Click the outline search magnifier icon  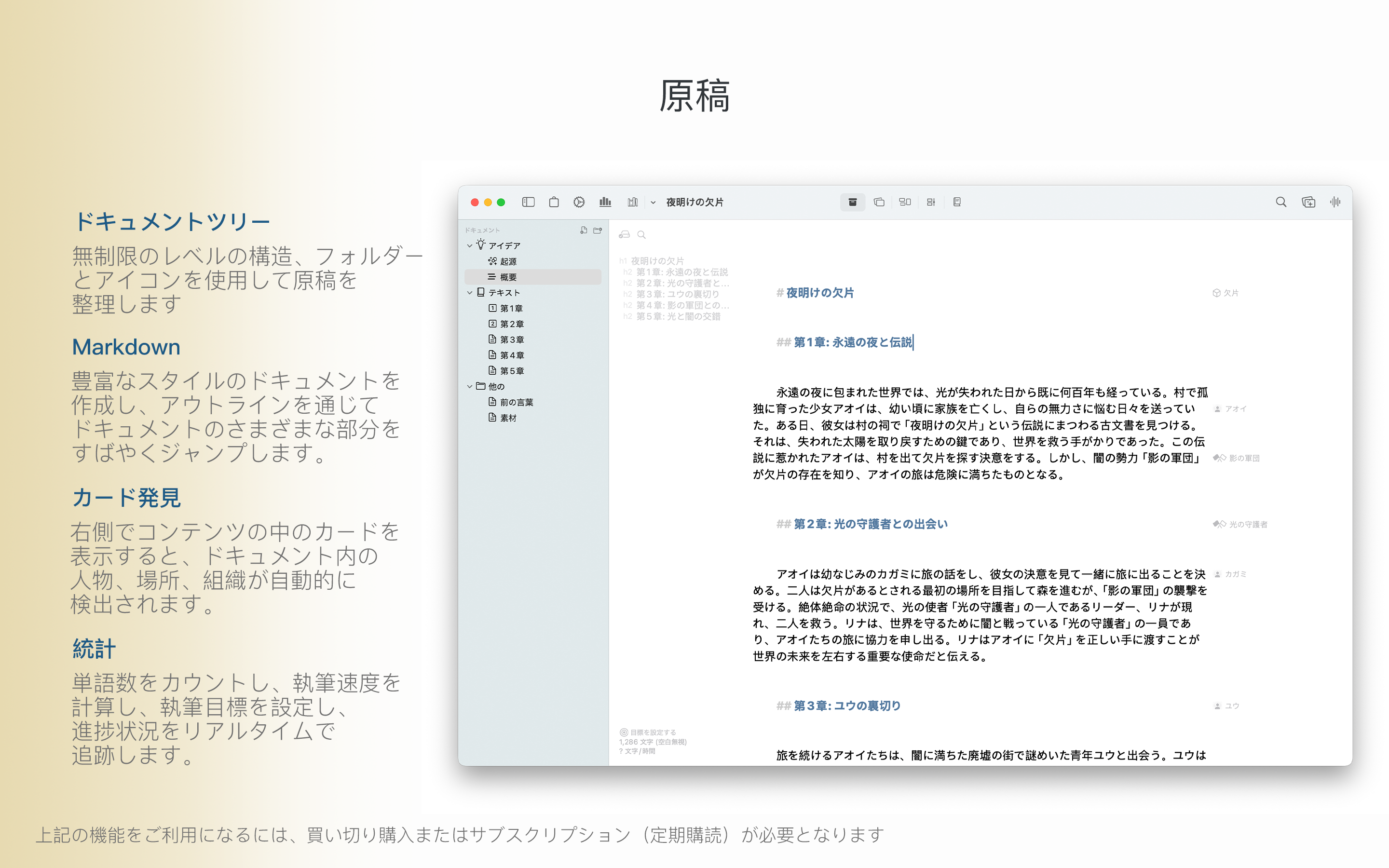coord(642,235)
